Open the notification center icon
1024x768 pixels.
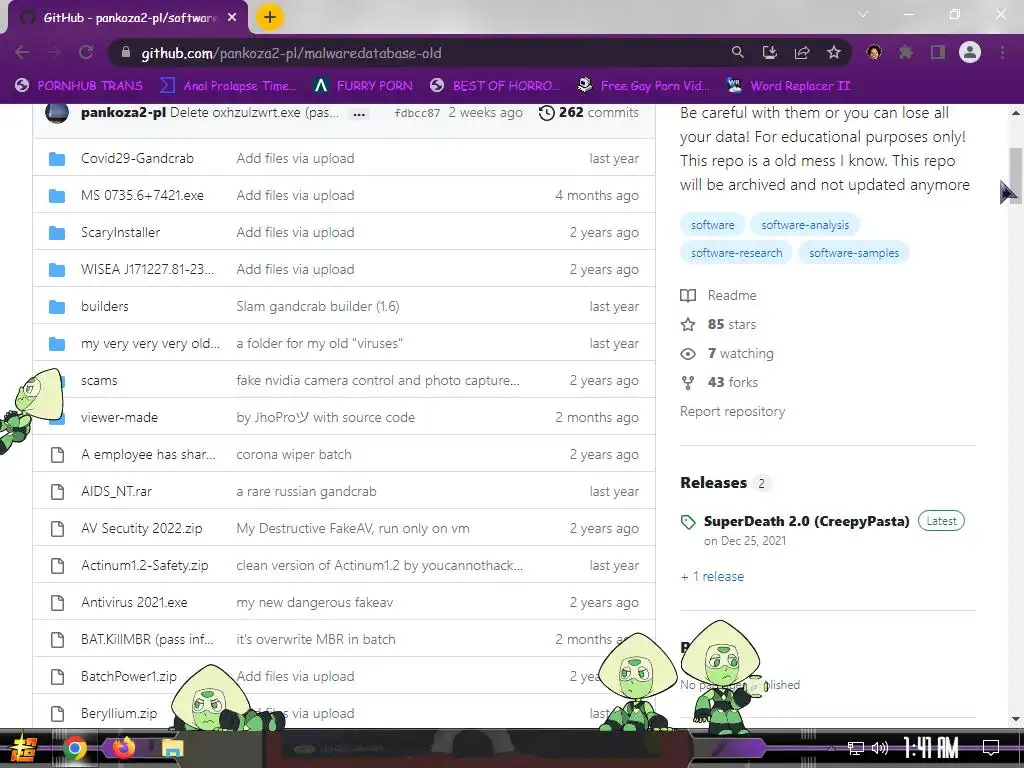click(991, 748)
